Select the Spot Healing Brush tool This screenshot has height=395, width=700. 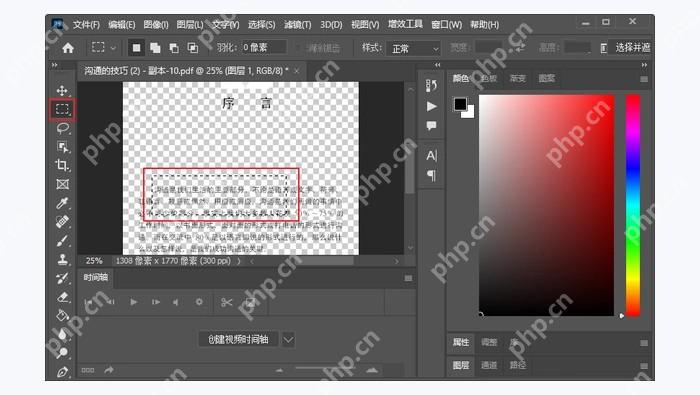pos(62,222)
